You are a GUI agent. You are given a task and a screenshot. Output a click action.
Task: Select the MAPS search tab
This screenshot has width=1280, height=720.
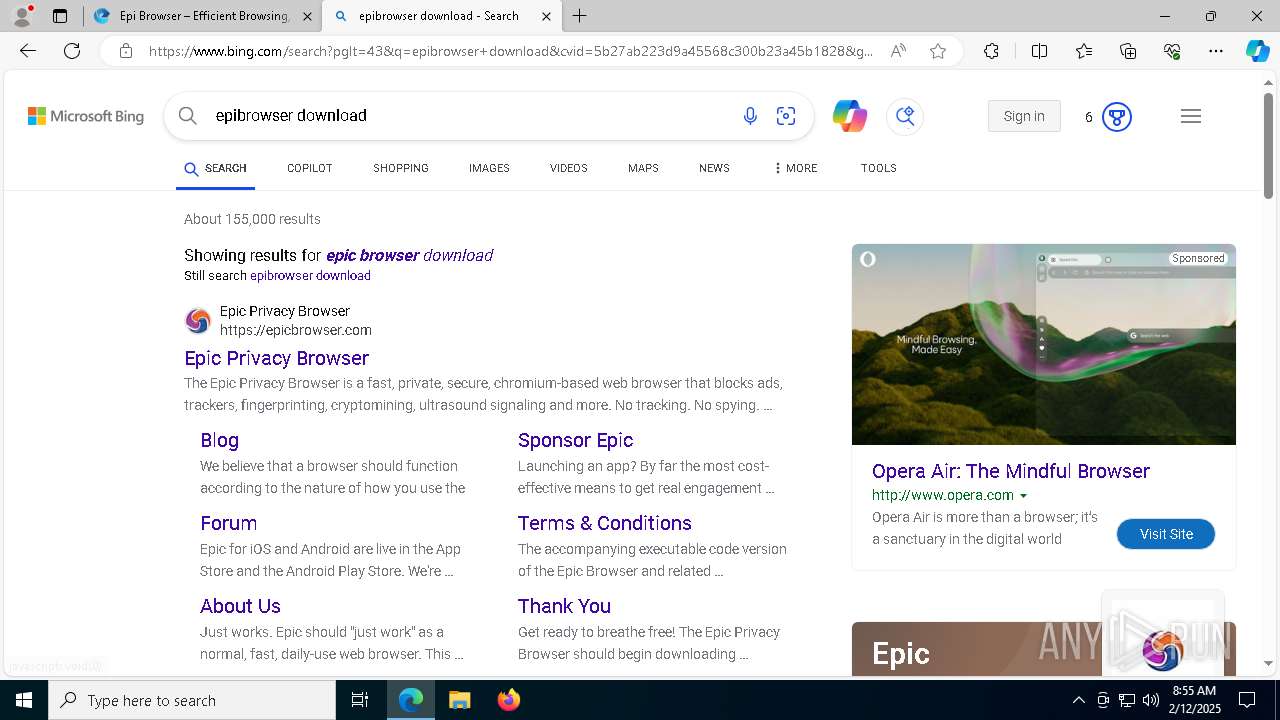click(643, 168)
